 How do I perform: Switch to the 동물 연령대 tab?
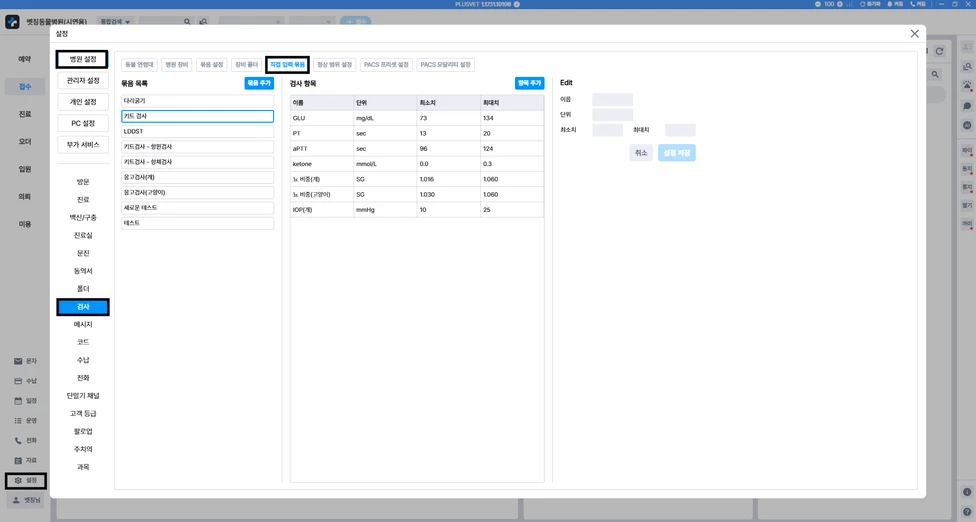[139, 65]
